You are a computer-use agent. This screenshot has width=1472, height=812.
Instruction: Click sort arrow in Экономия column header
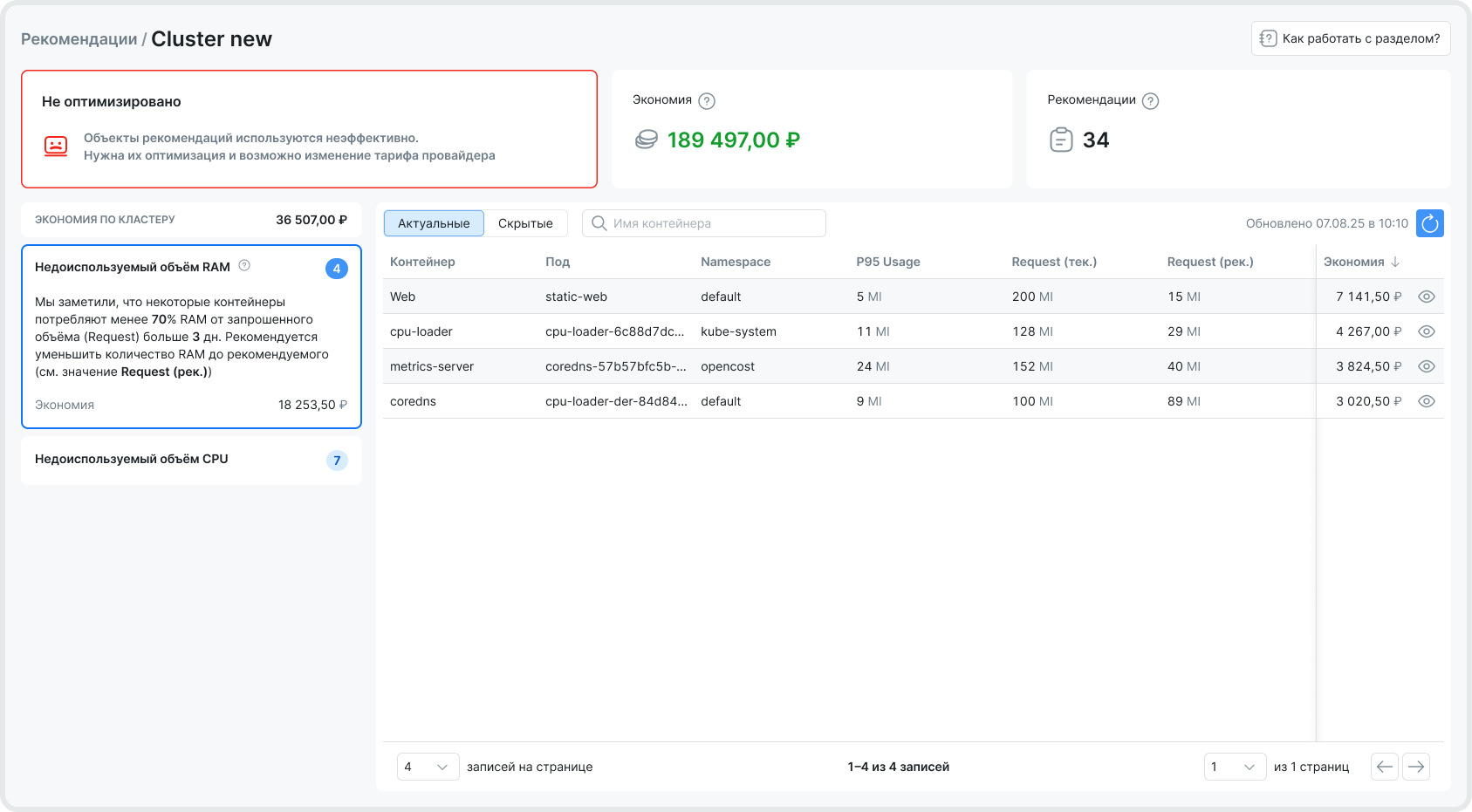(1395, 262)
